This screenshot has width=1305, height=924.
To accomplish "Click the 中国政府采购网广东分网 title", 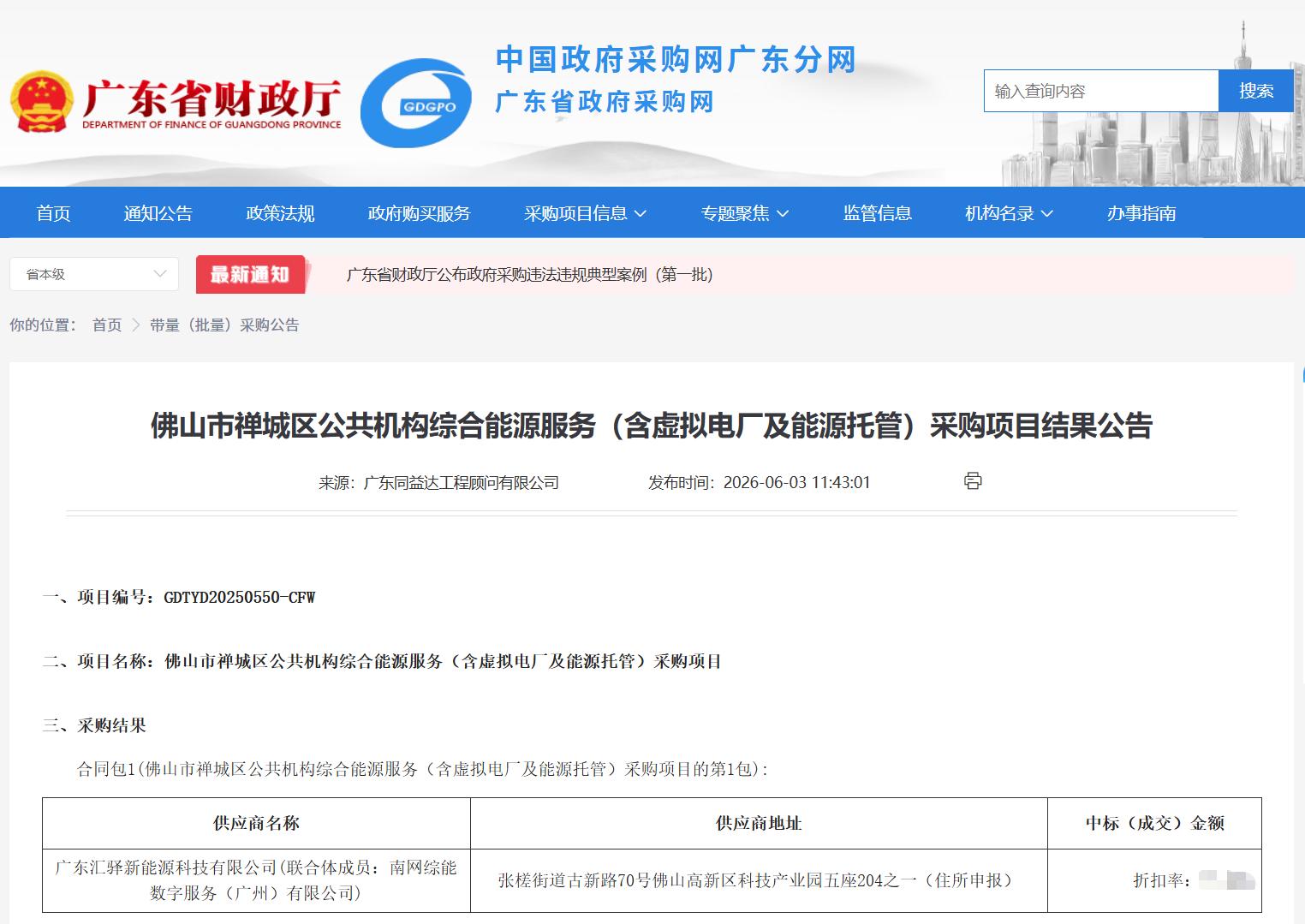I will (x=676, y=59).
